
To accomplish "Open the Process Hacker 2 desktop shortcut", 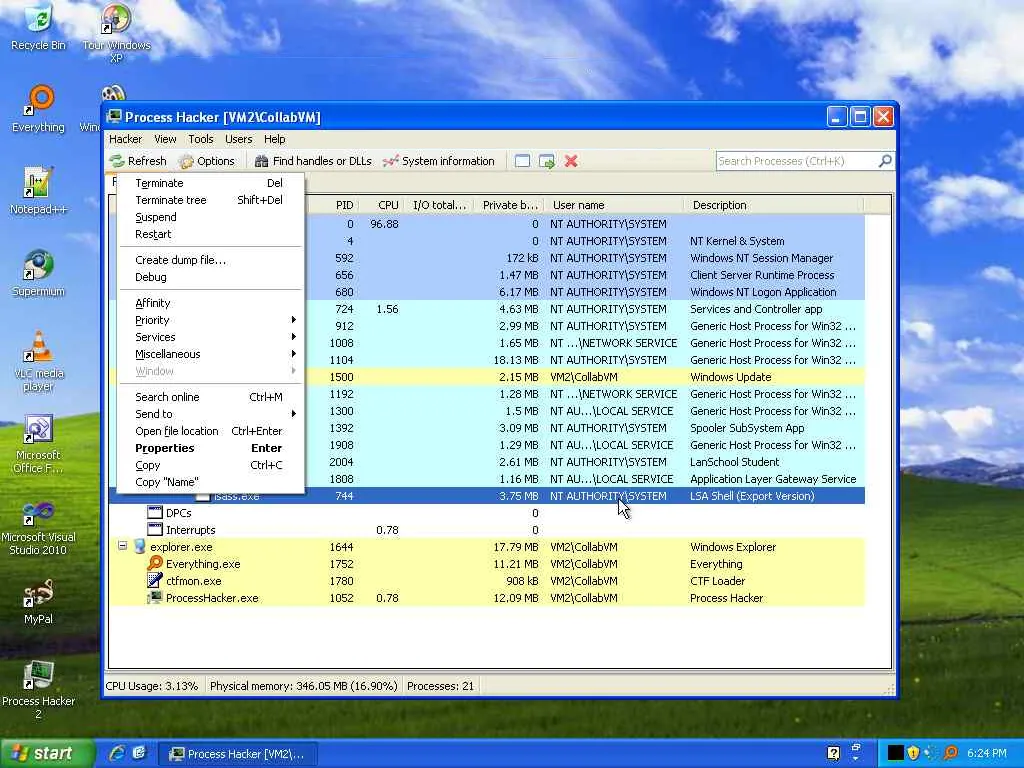I will pyautogui.click(x=38, y=690).
